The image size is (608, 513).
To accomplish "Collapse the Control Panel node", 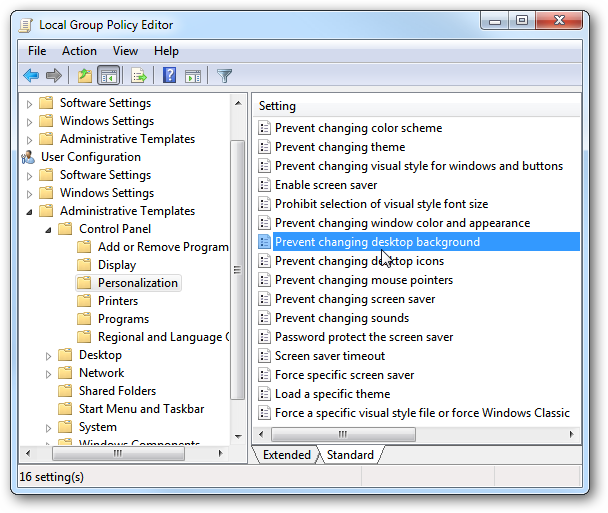I will coord(48,230).
